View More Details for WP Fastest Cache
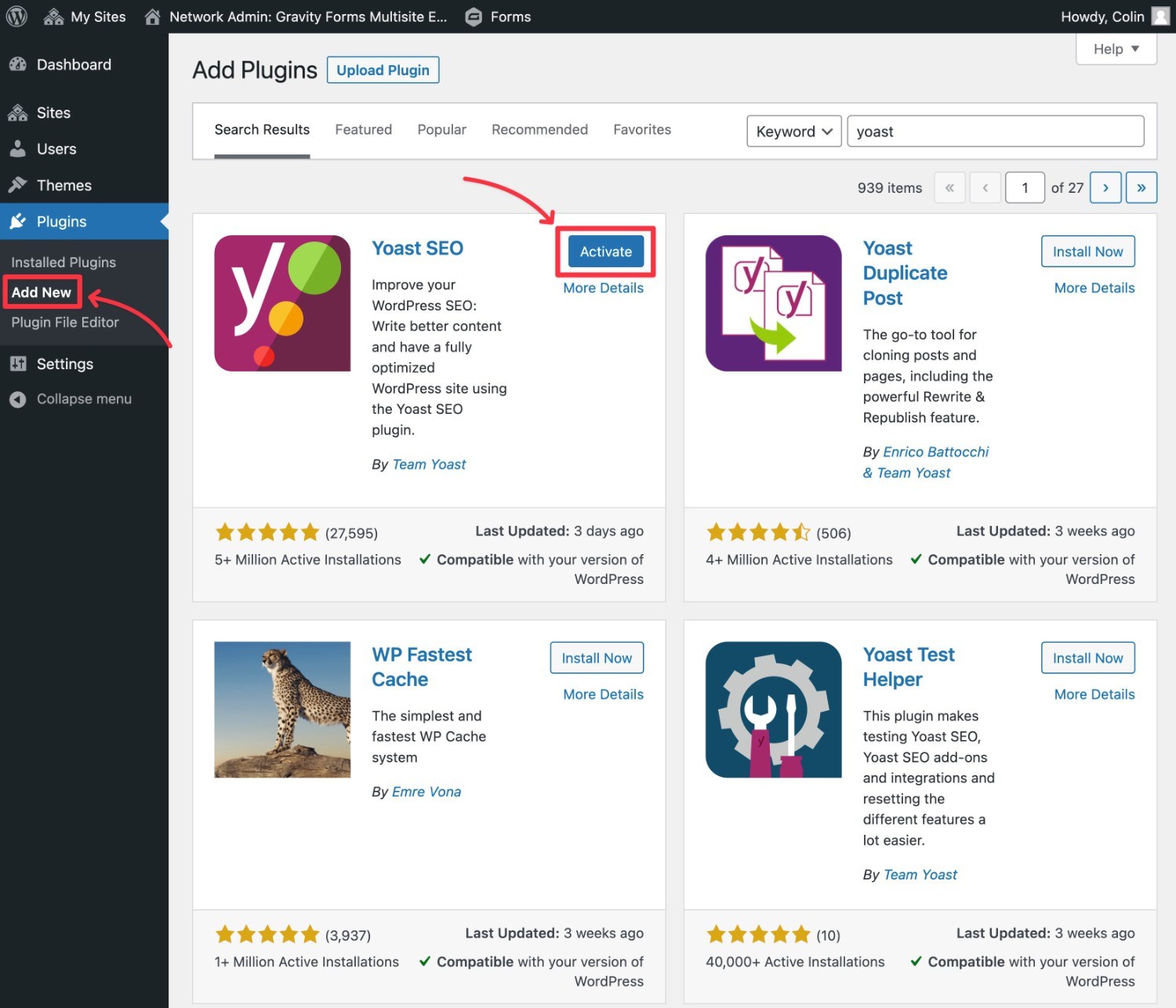 click(603, 694)
